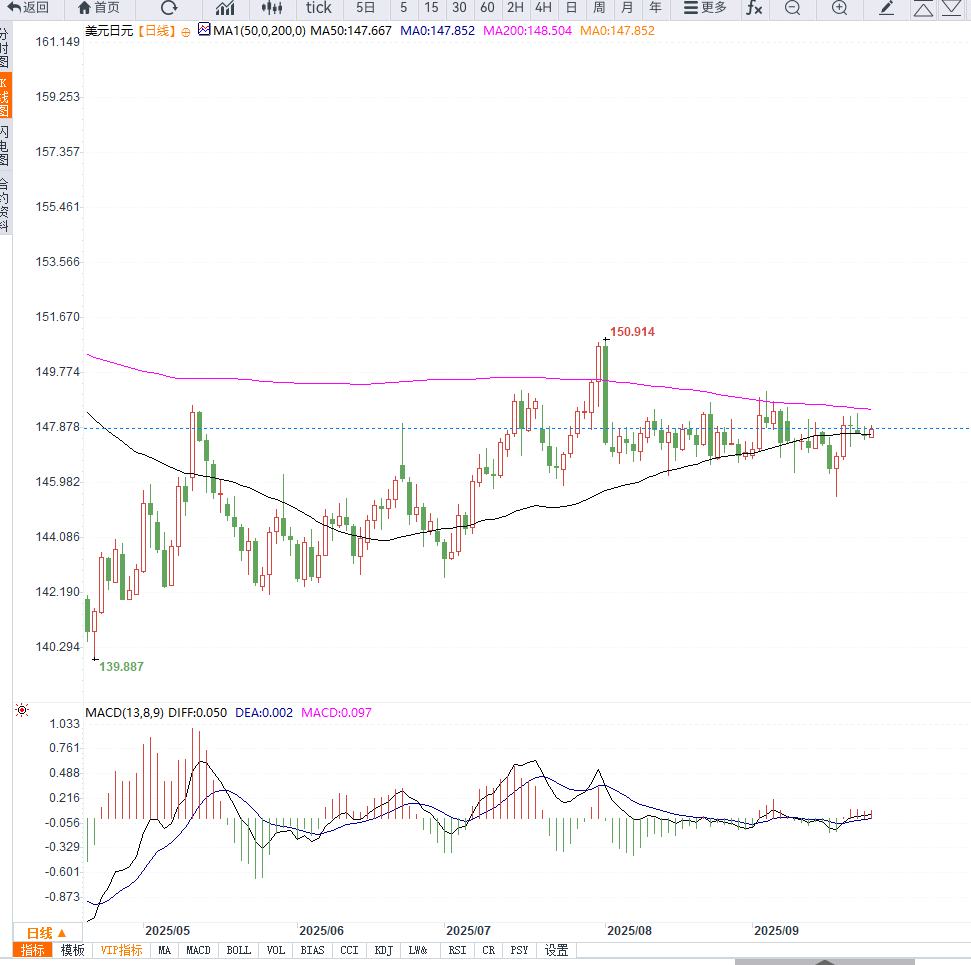The height and width of the screenshot is (965, 971).
Task: Choose the PSY indicator
Action: 519,950
